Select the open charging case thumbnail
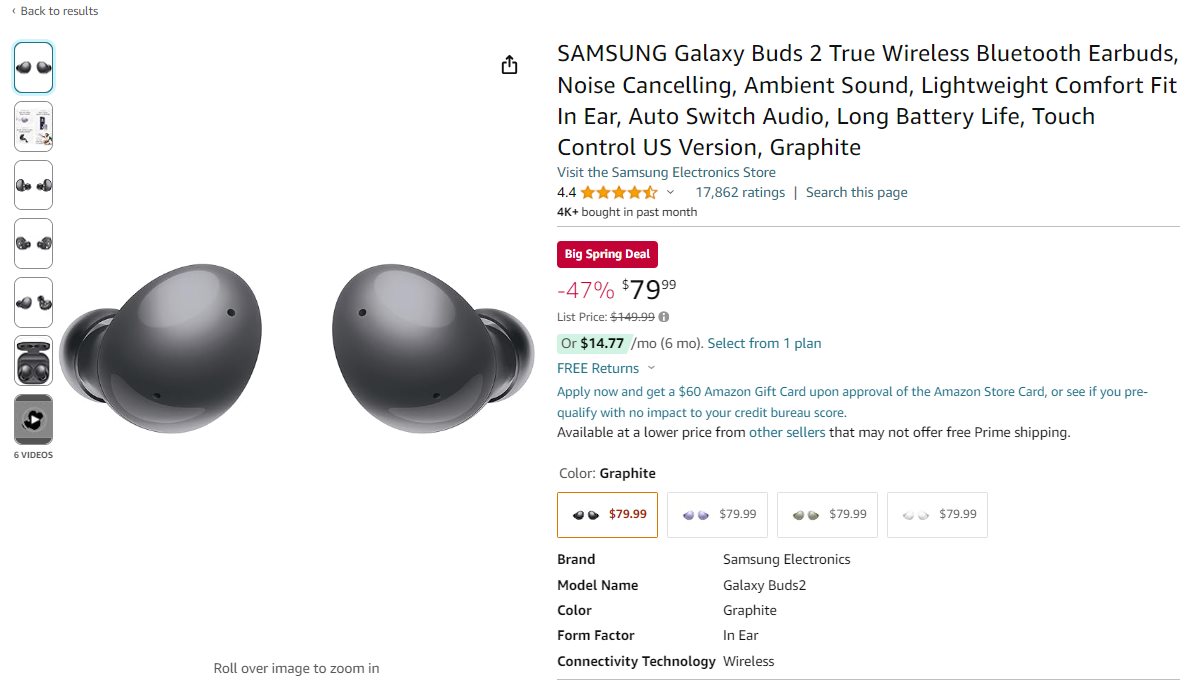 click(x=33, y=361)
